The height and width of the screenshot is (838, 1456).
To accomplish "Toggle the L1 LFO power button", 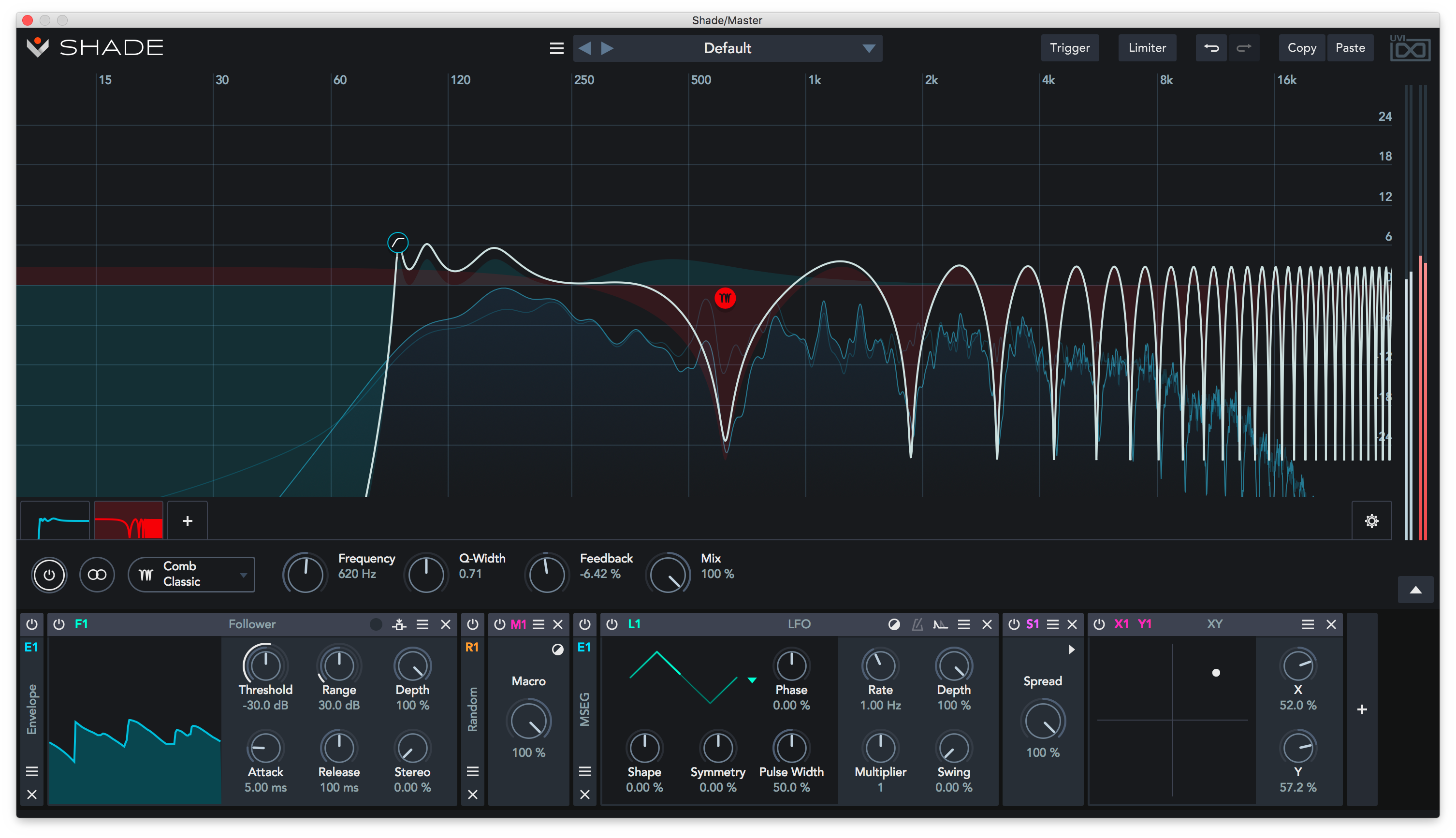I will 612,624.
